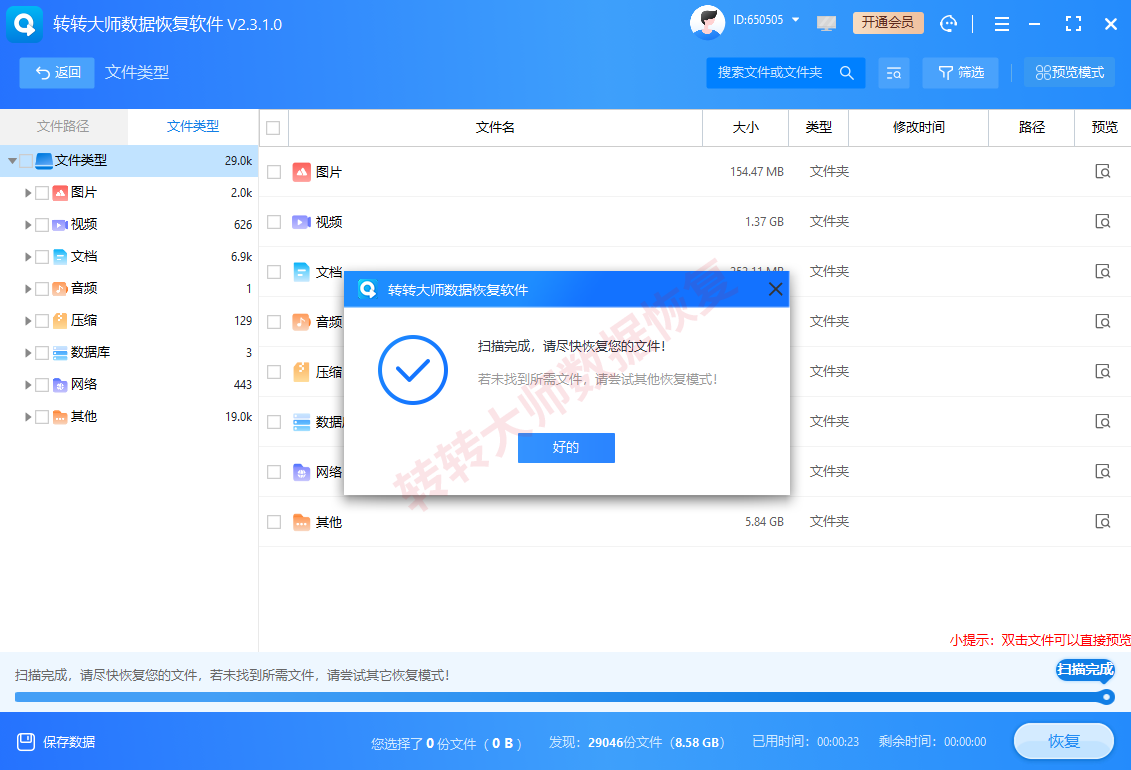1131x770 pixels.
Task: Preview the 音频 row with magnifier icon
Action: click(x=1103, y=322)
